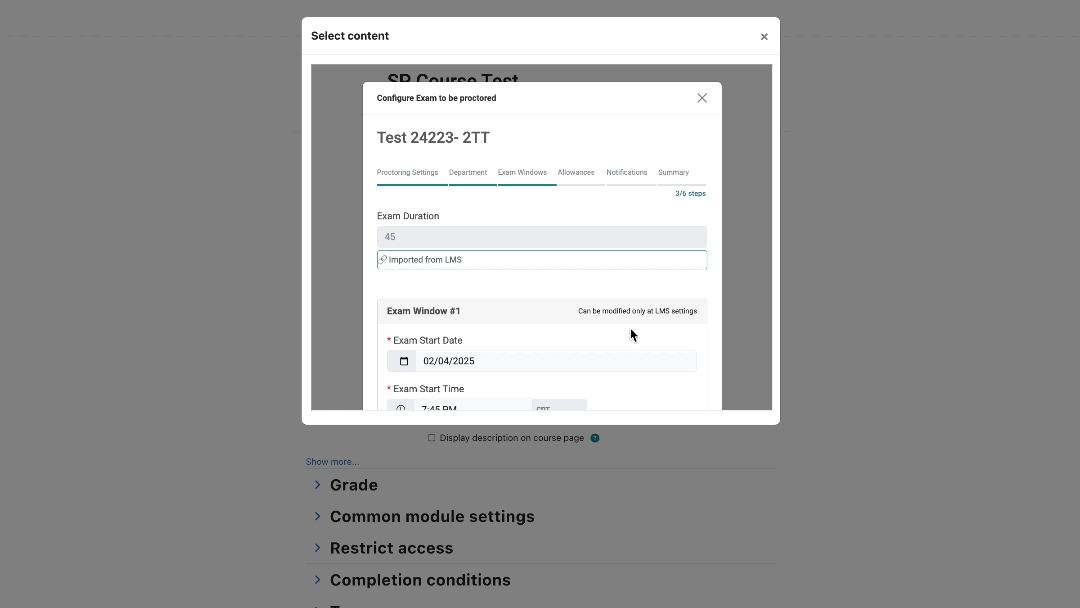Click the Exam Duration field showing 45
The image size is (1080, 608).
click(x=541, y=237)
